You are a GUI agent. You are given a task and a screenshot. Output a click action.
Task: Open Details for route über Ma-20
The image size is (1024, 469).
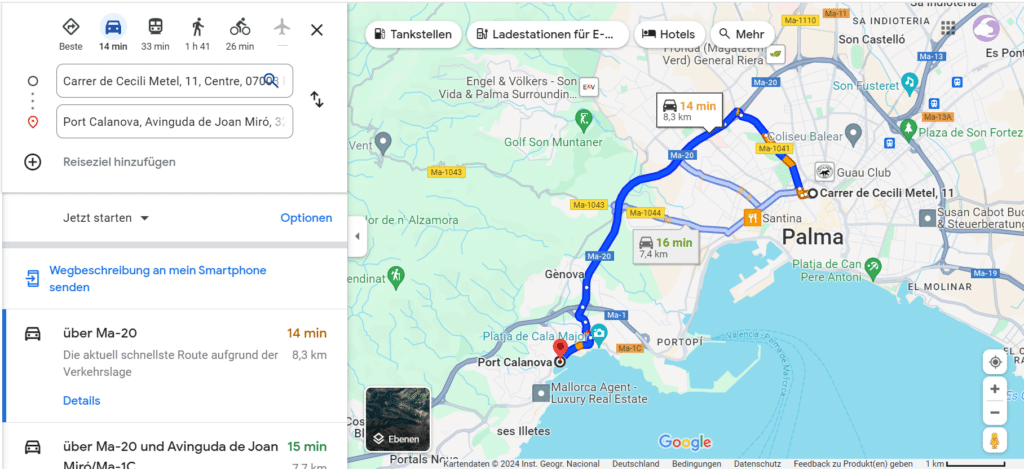82,400
